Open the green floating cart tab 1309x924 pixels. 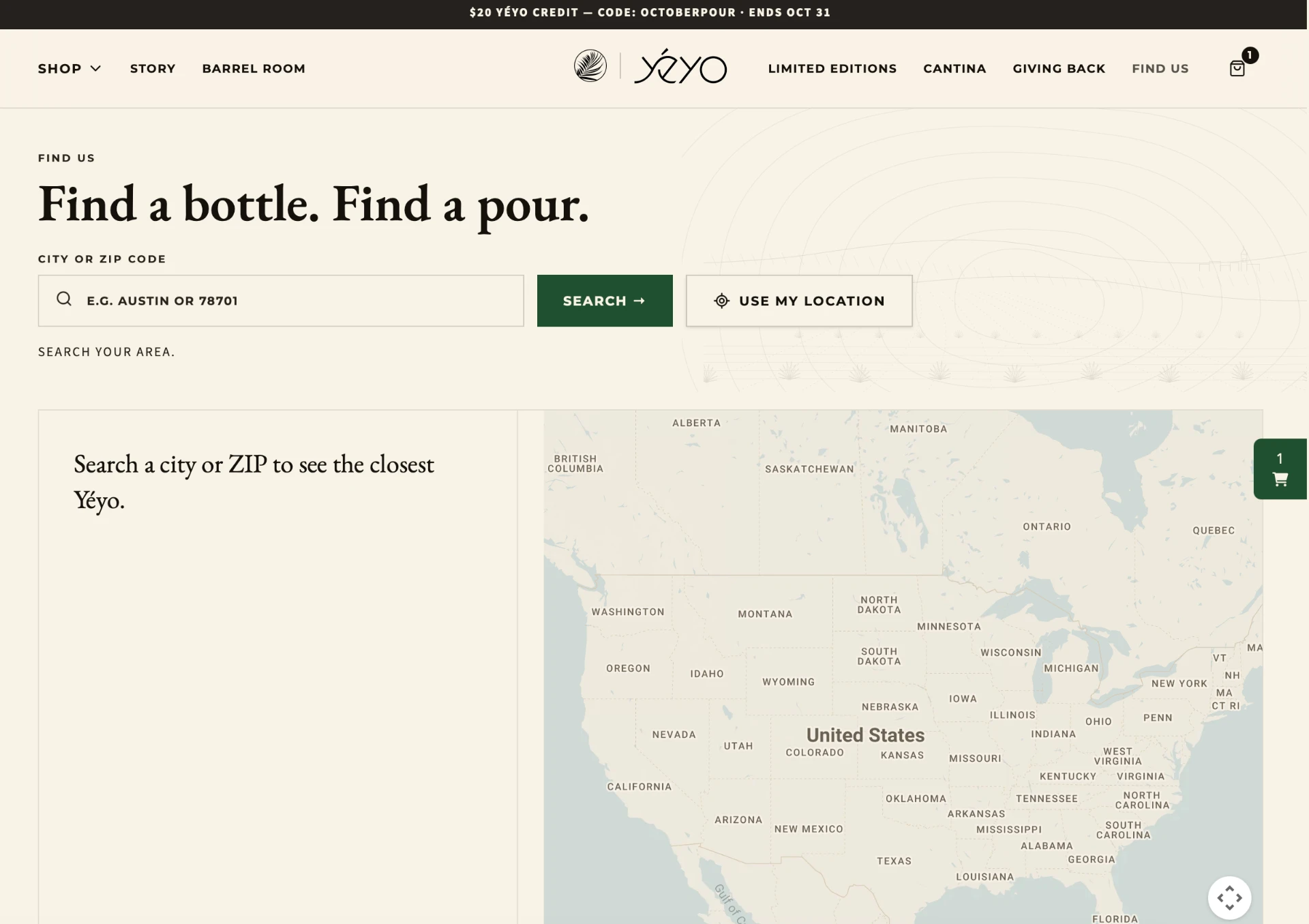tap(1280, 469)
